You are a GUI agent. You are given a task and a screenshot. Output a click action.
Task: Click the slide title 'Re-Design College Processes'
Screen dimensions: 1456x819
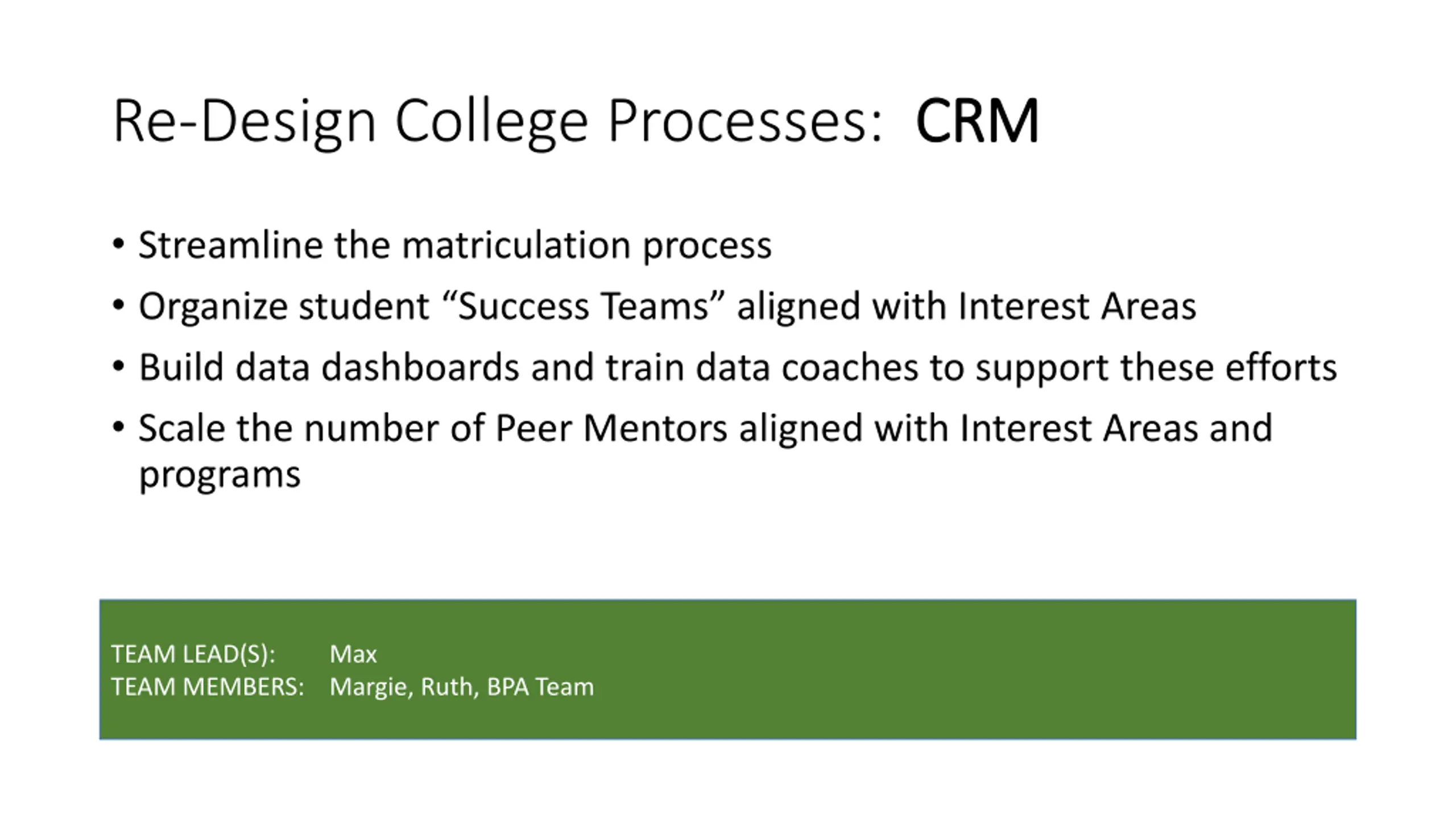[x=498, y=122]
